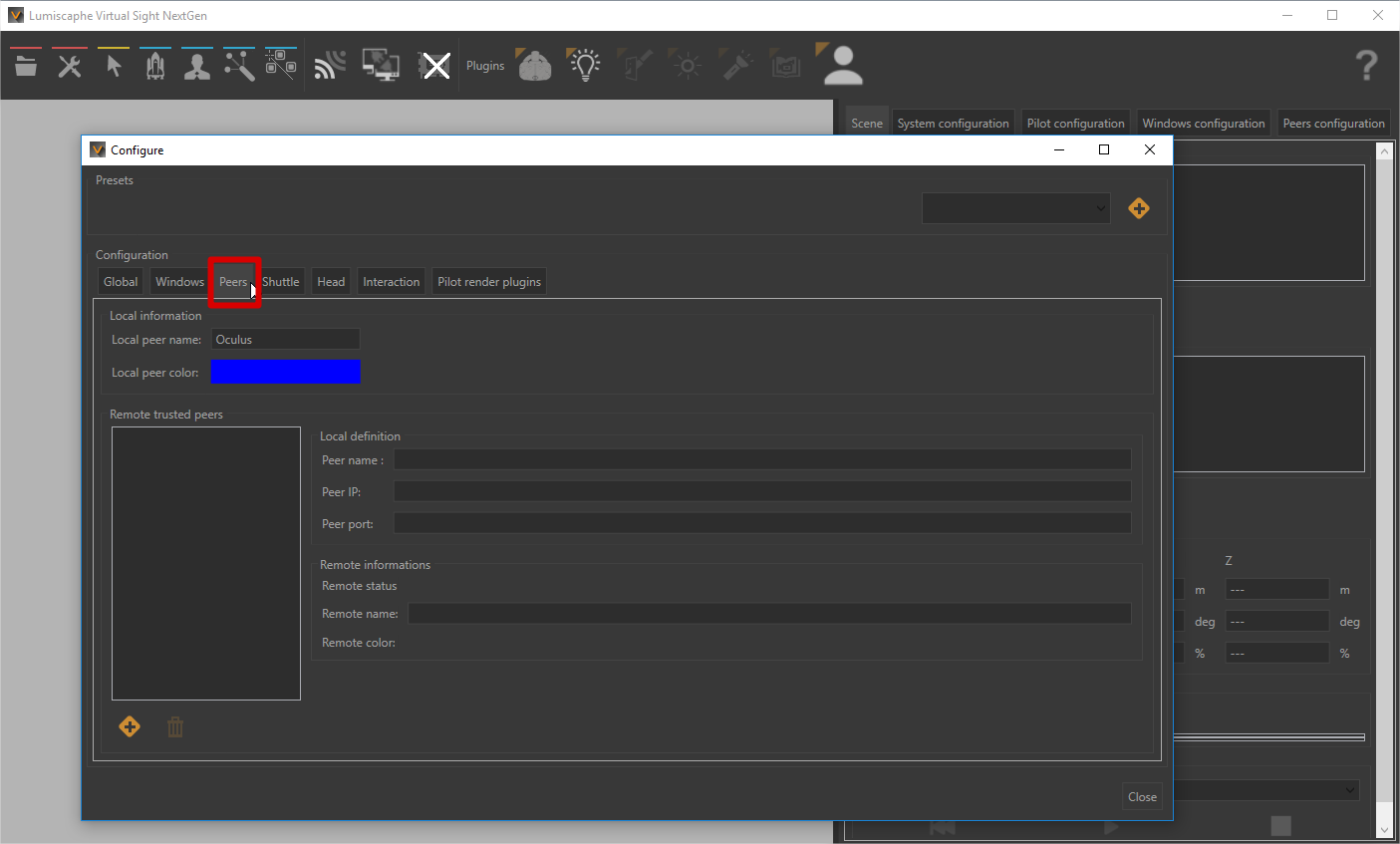Viewport: 1400px width, 844px height.
Task: Click the open folder toolbar icon
Action: coord(26,66)
